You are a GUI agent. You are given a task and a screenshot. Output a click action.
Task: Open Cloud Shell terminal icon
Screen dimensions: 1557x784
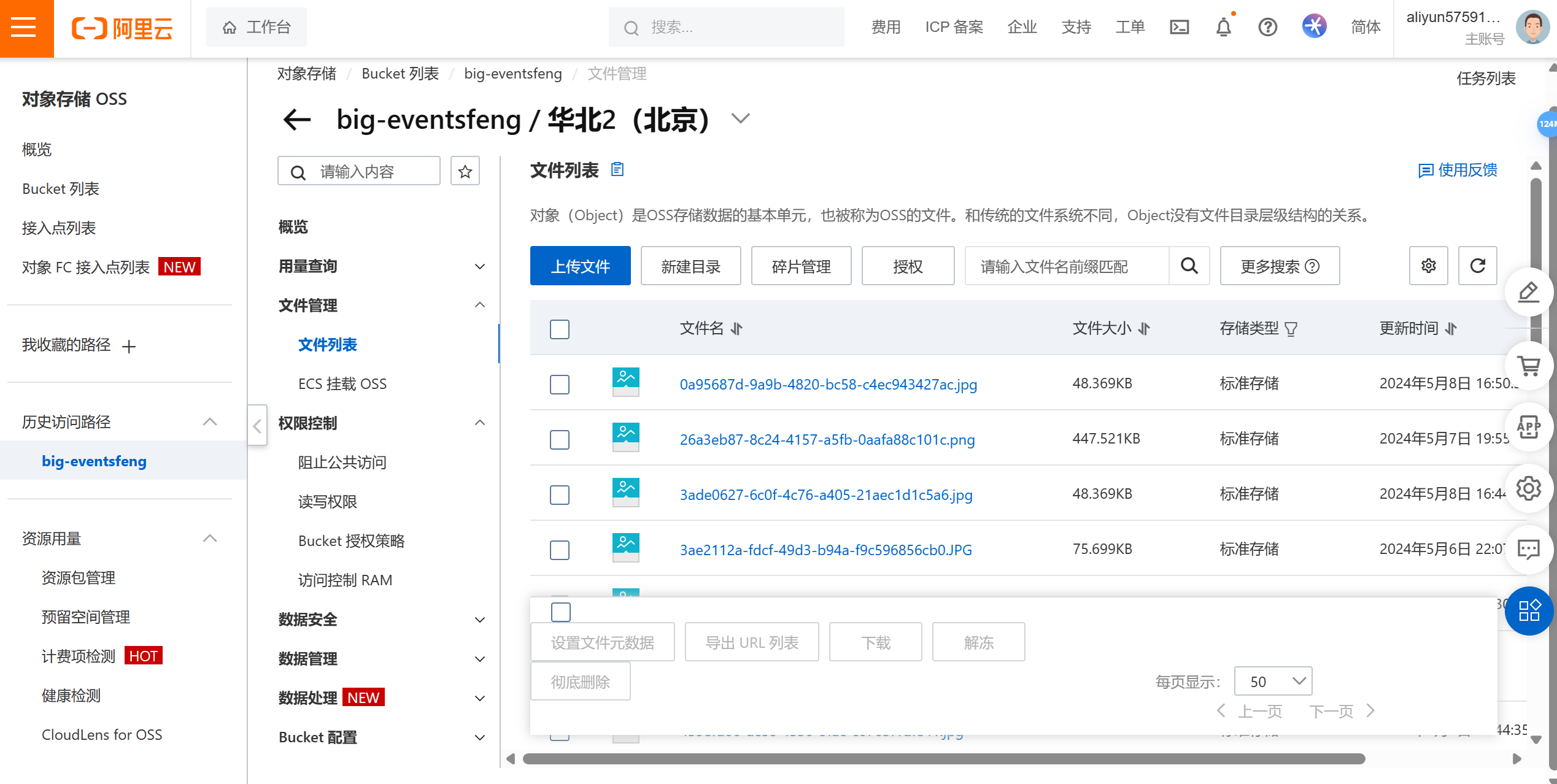pos(1179,28)
